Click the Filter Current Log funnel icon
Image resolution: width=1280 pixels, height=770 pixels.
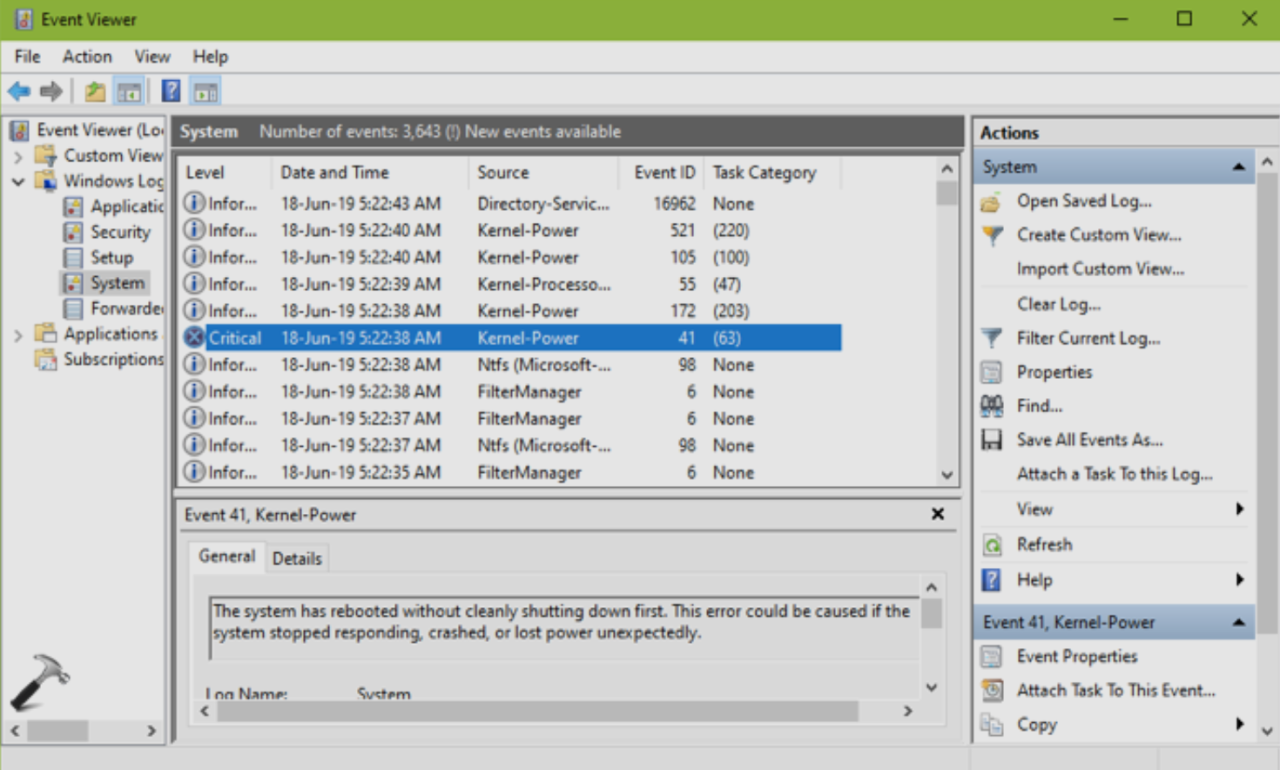[991, 338]
